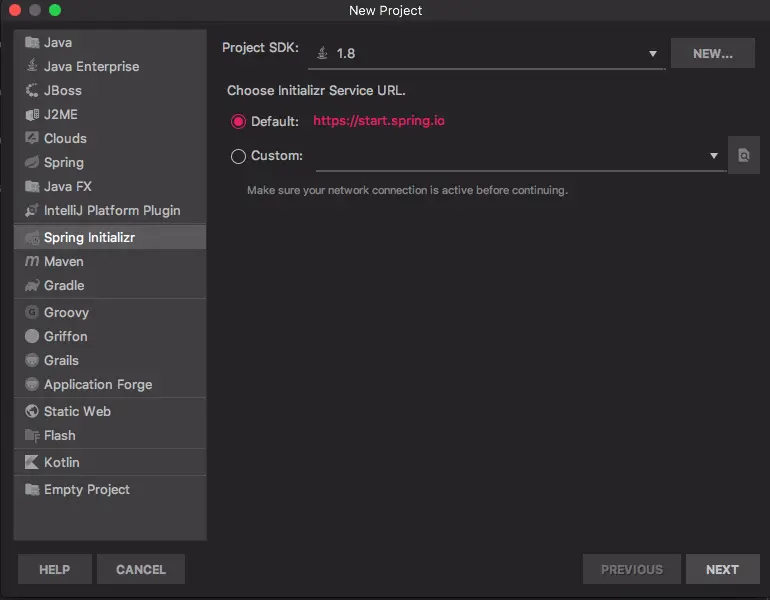
Task: Click the JBoss icon in sidebar
Action: pyautogui.click(x=32, y=90)
